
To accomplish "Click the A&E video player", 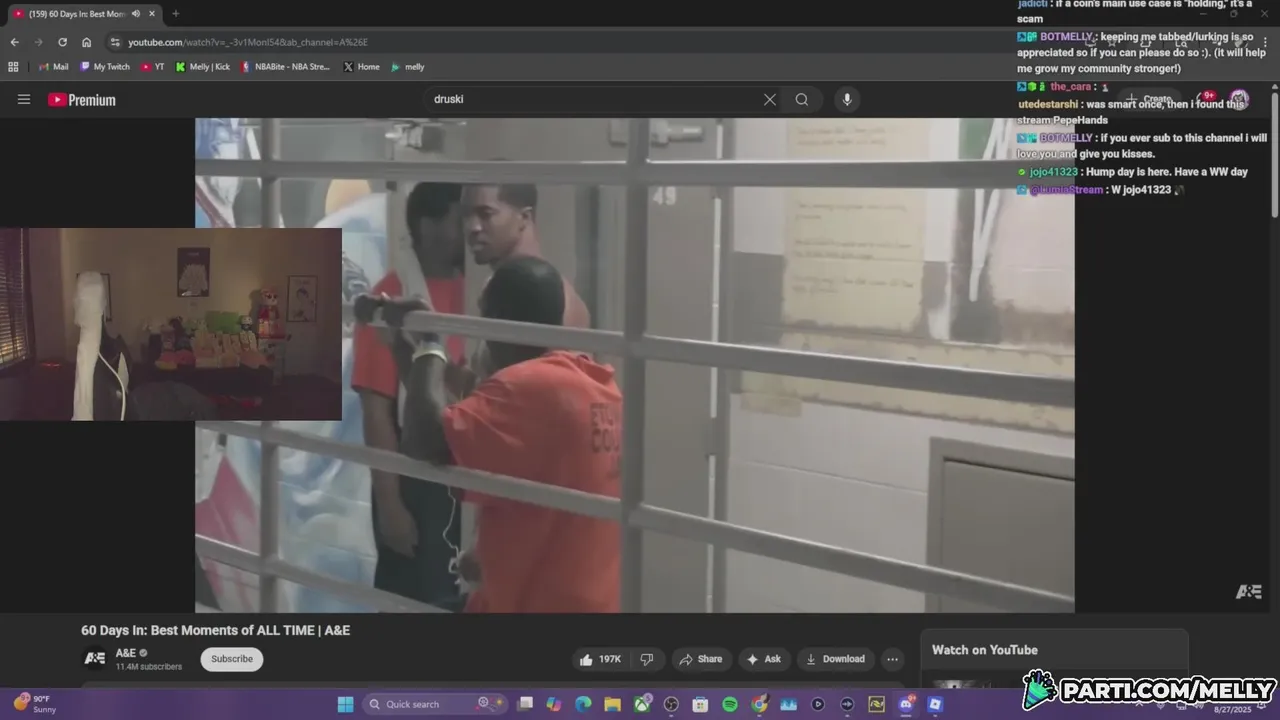I will pos(635,365).
